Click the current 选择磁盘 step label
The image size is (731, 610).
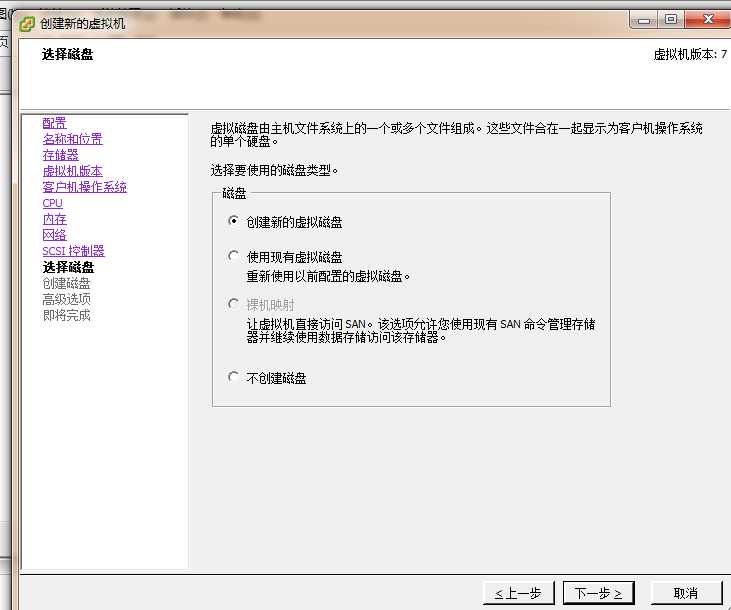tap(68, 267)
